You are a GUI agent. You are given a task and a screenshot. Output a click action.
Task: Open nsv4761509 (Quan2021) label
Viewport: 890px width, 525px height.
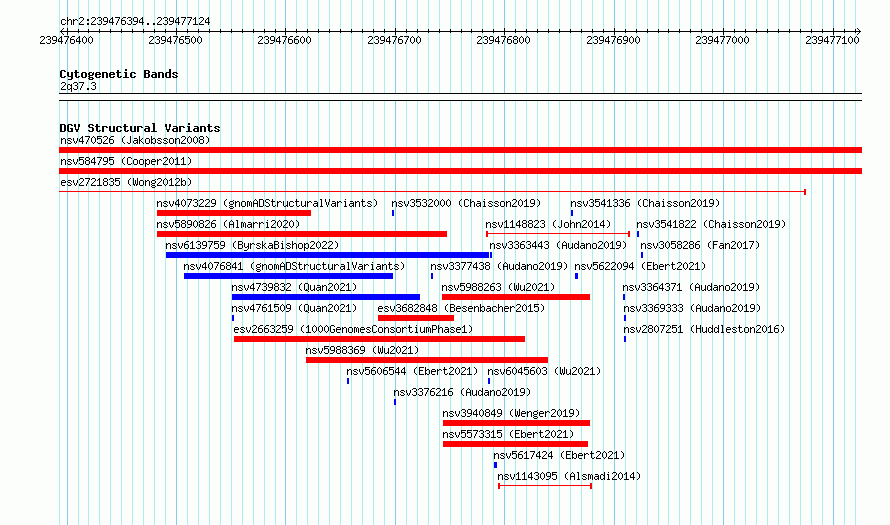tap(294, 308)
